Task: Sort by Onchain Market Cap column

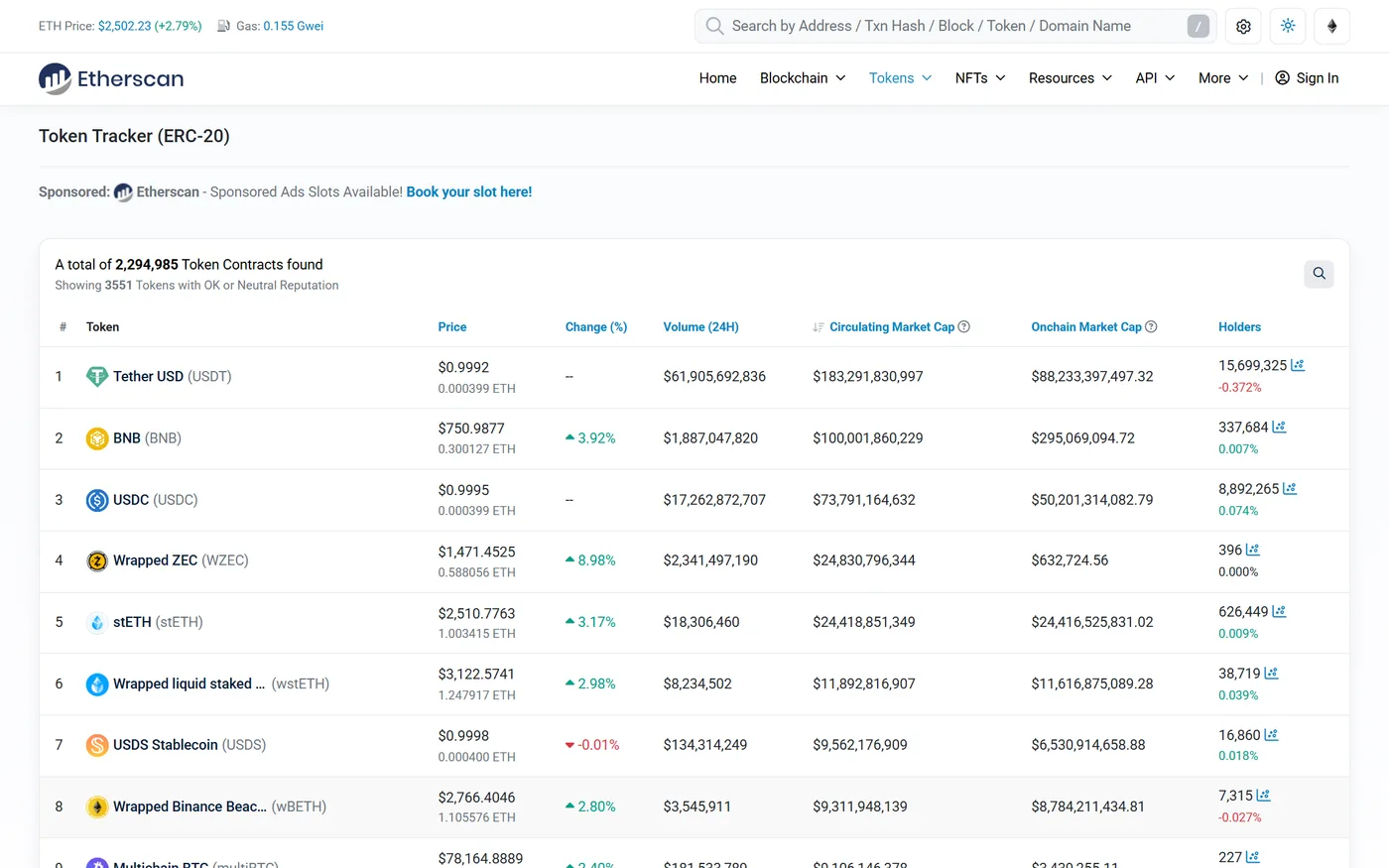Action: click(1086, 326)
